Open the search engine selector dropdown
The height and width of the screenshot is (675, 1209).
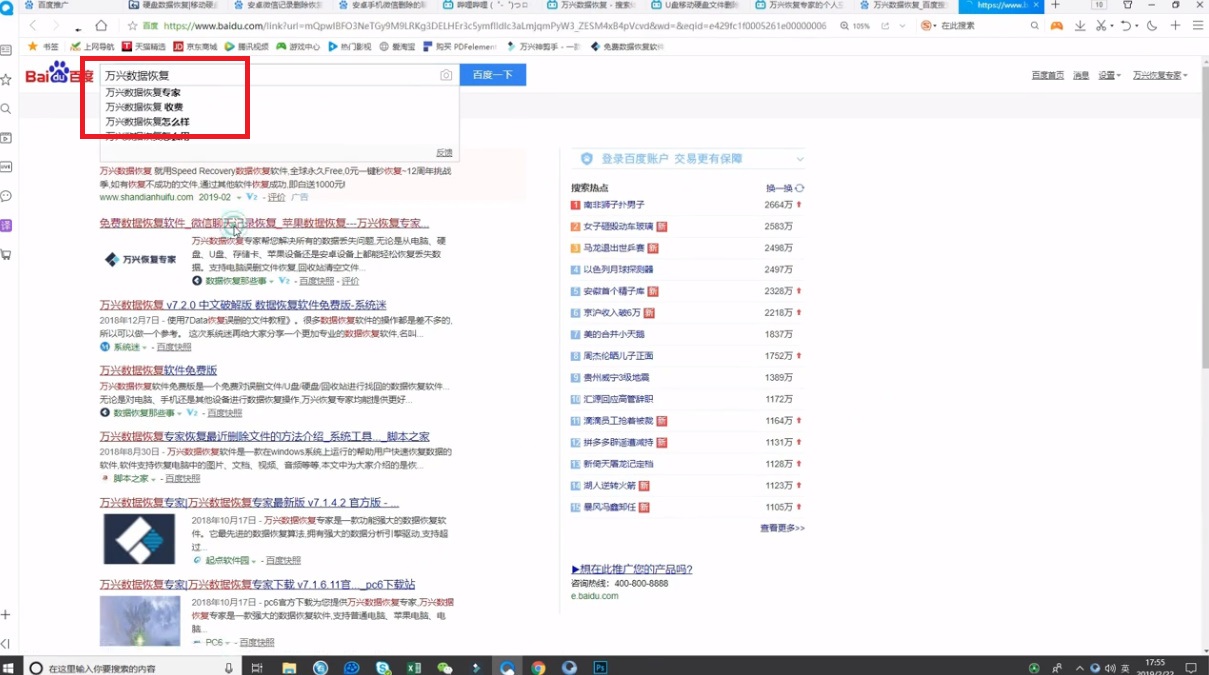pyautogui.click(x=929, y=26)
